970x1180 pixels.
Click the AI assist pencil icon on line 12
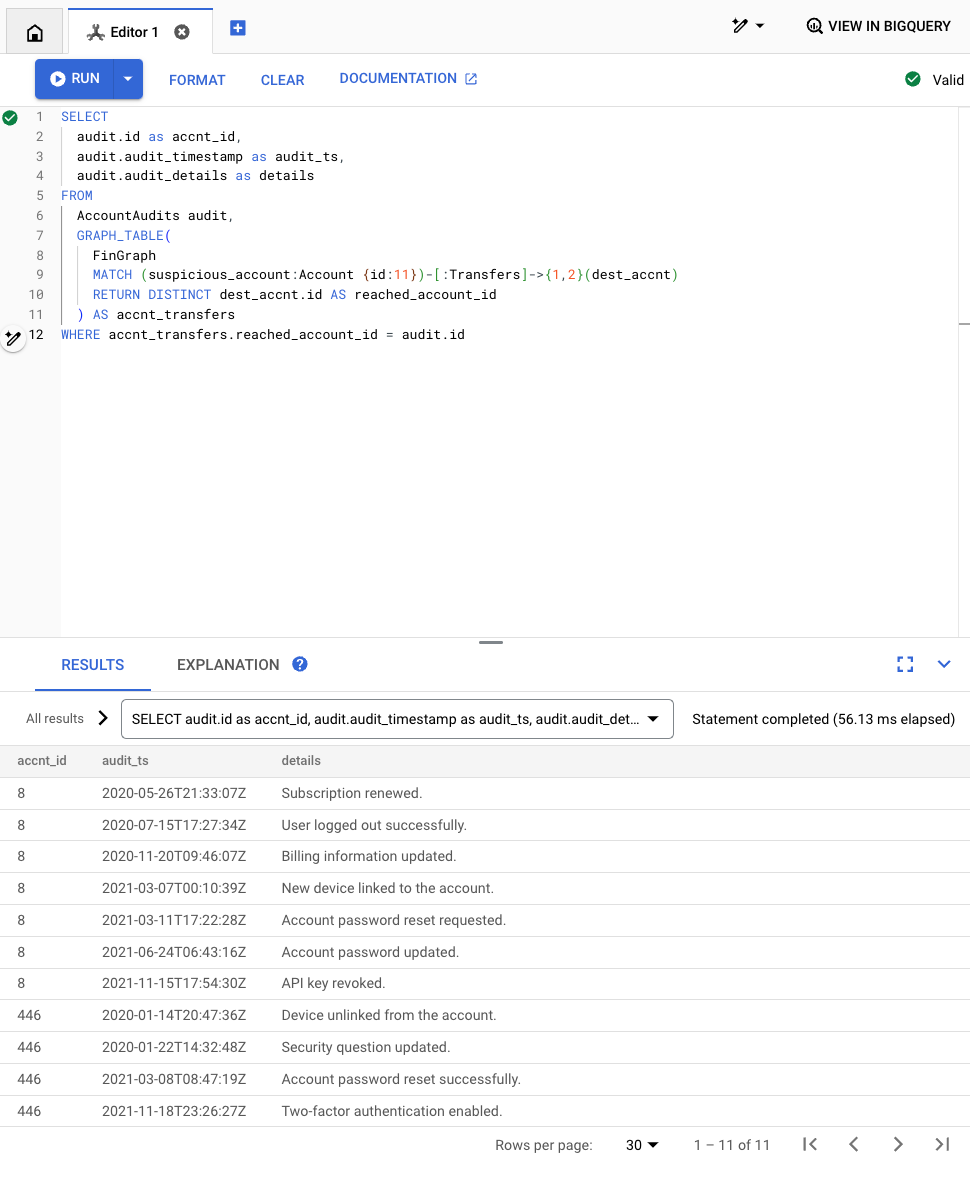(12, 339)
